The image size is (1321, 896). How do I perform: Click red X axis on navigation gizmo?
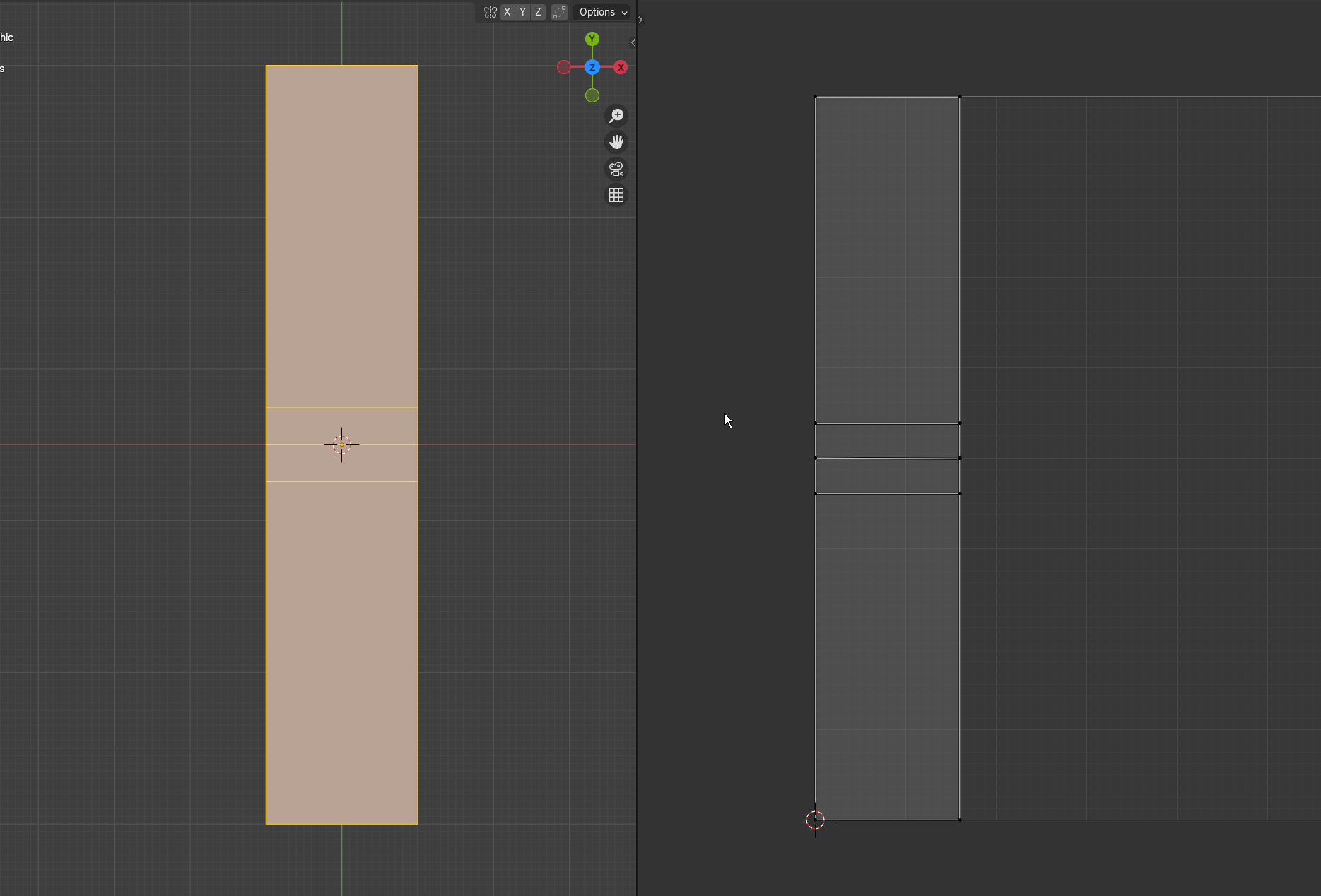click(621, 67)
